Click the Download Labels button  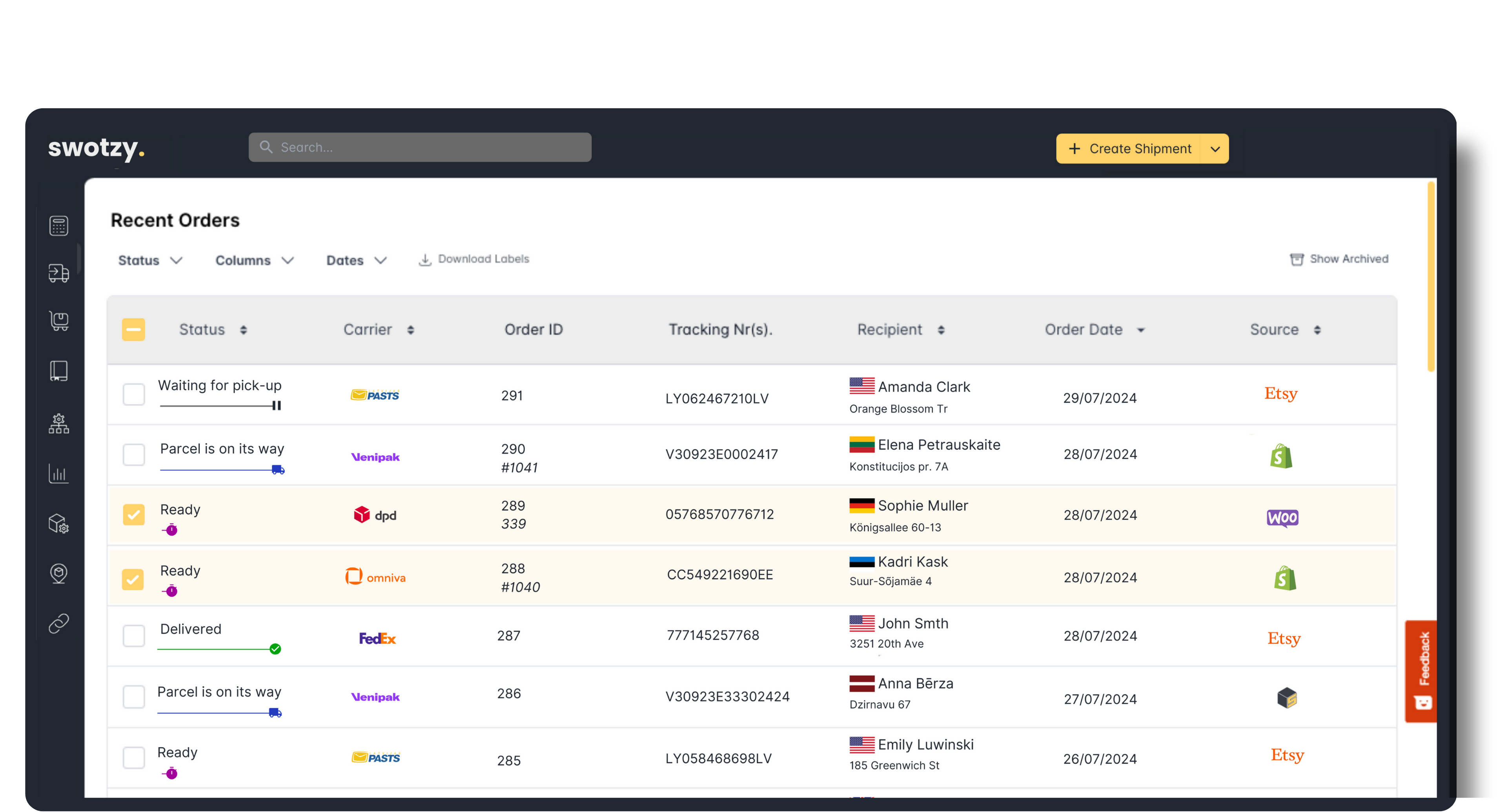pyautogui.click(x=474, y=259)
